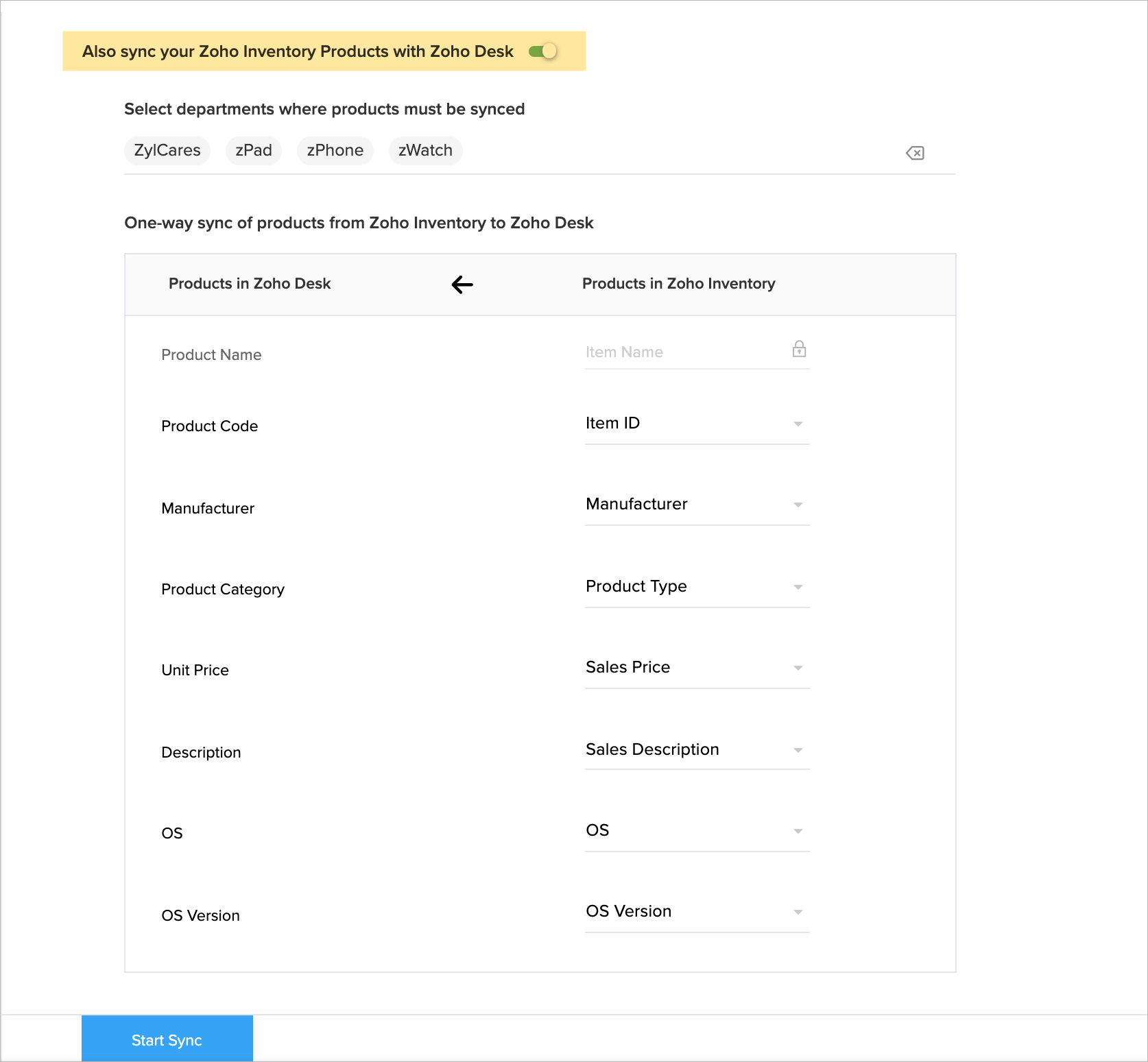Click the Products in Zoho Desk header

click(x=250, y=284)
